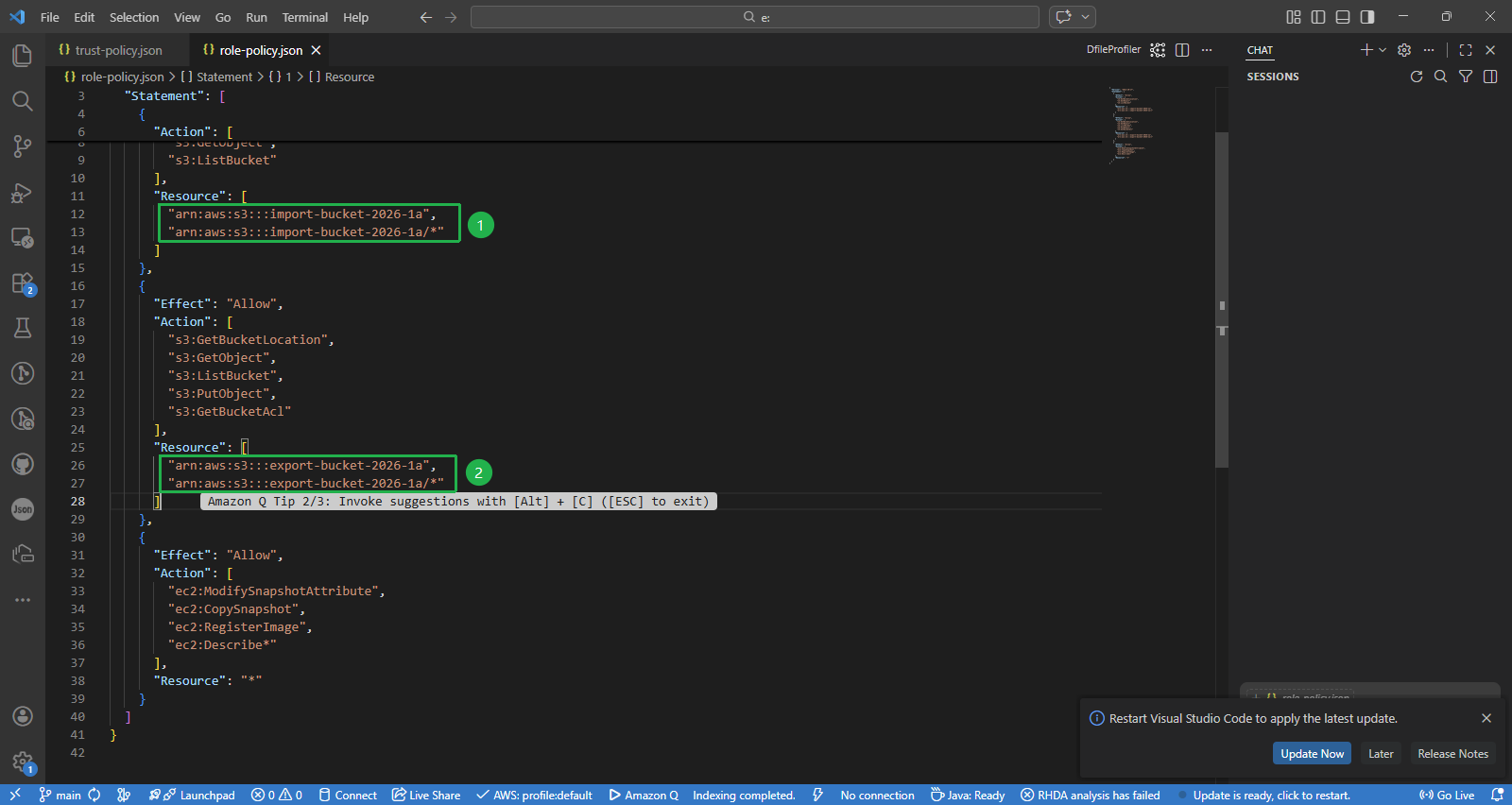Toggle the Primary Side Bar
The height and width of the screenshot is (805, 1512).
point(1318,17)
